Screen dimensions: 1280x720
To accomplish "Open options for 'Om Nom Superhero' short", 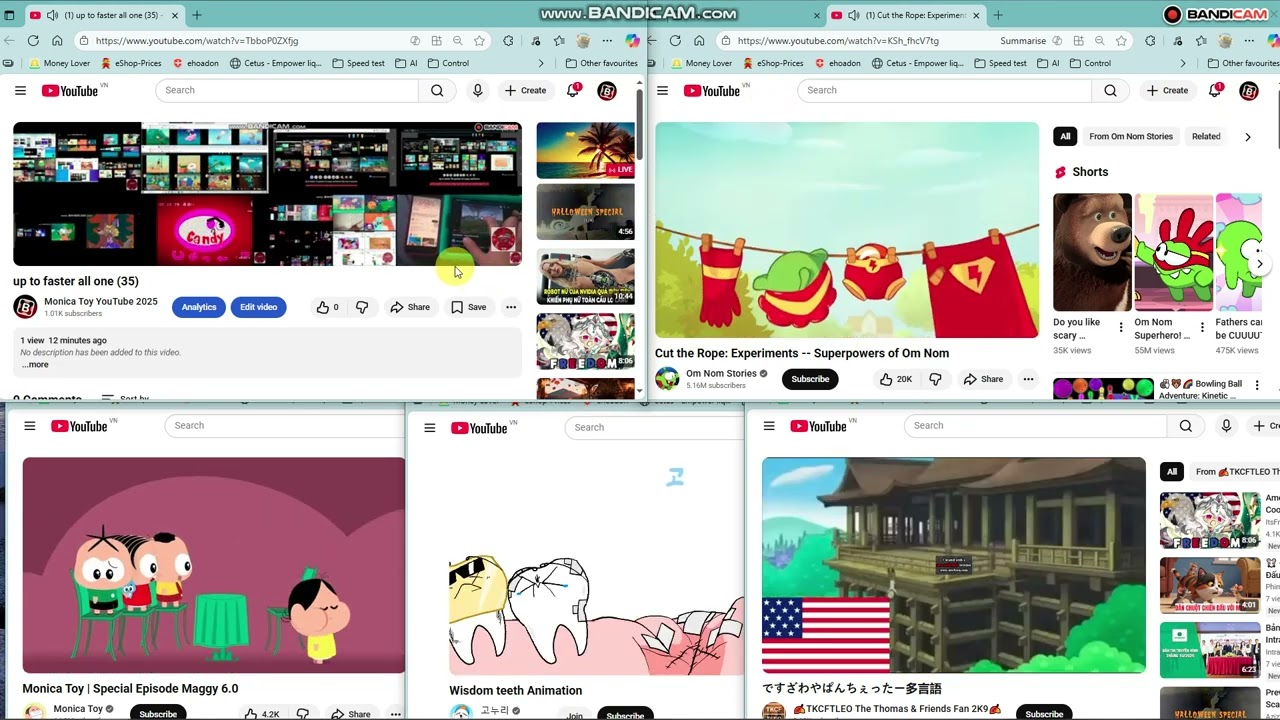I will tap(1202, 327).
